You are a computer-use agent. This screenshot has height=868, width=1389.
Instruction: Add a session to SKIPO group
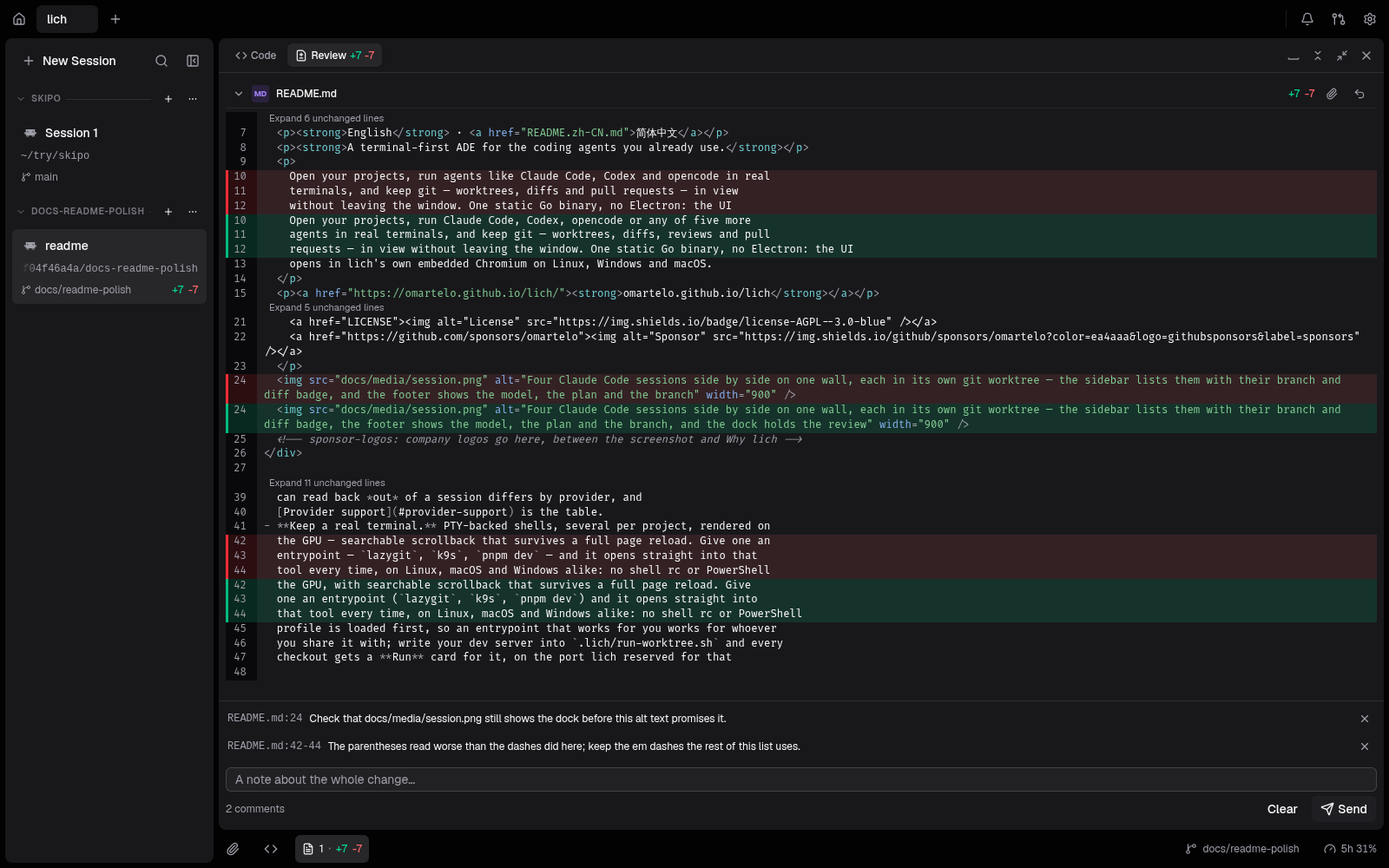pyautogui.click(x=168, y=99)
